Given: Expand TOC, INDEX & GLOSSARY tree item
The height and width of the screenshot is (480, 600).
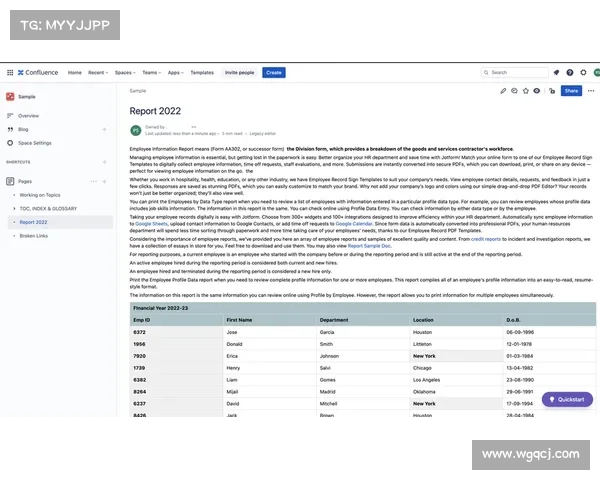Looking at the screenshot, I should (x=15, y=209).
